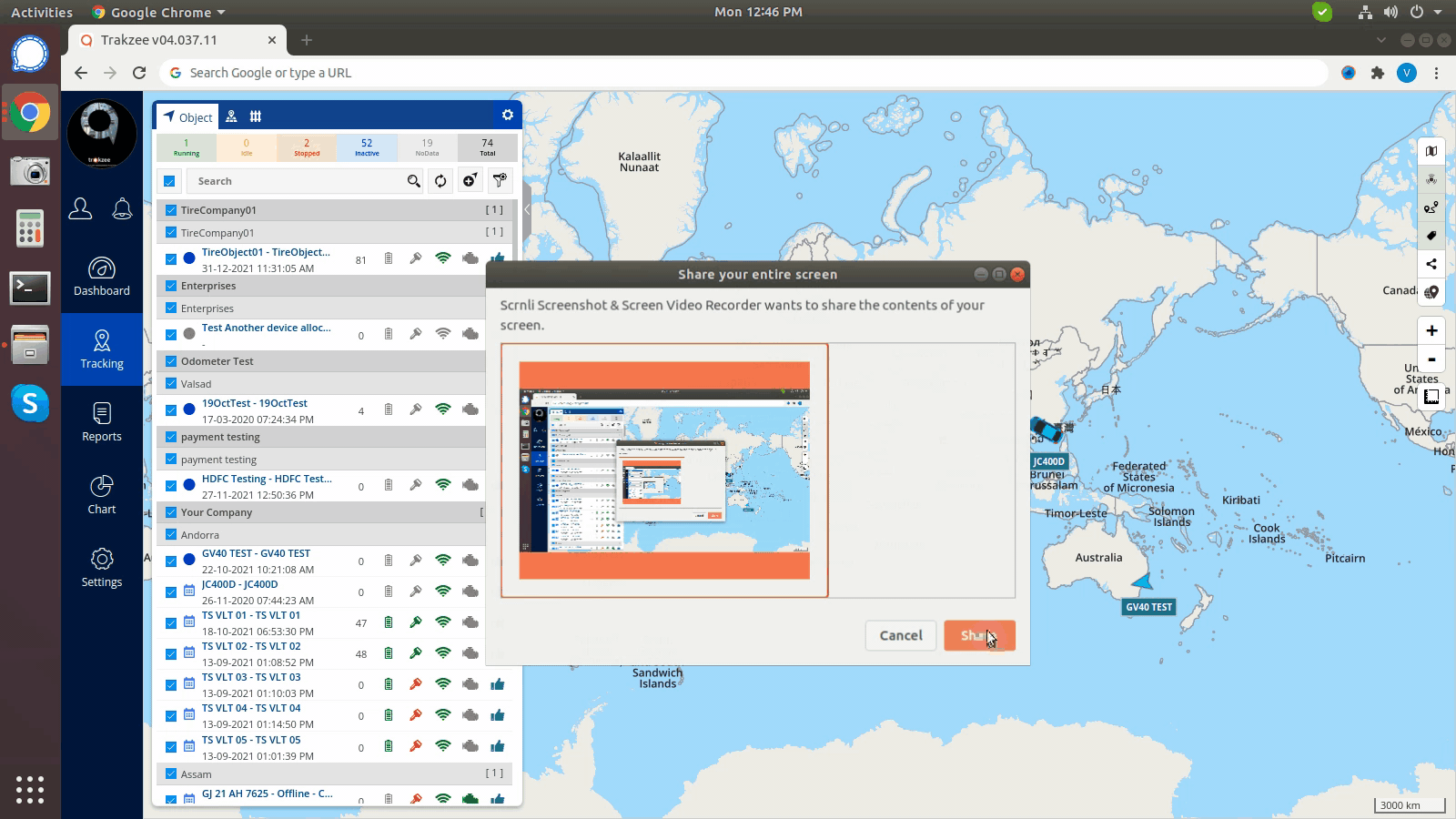Collapse the object panel with the side arrow

click(x=526, y=210)
